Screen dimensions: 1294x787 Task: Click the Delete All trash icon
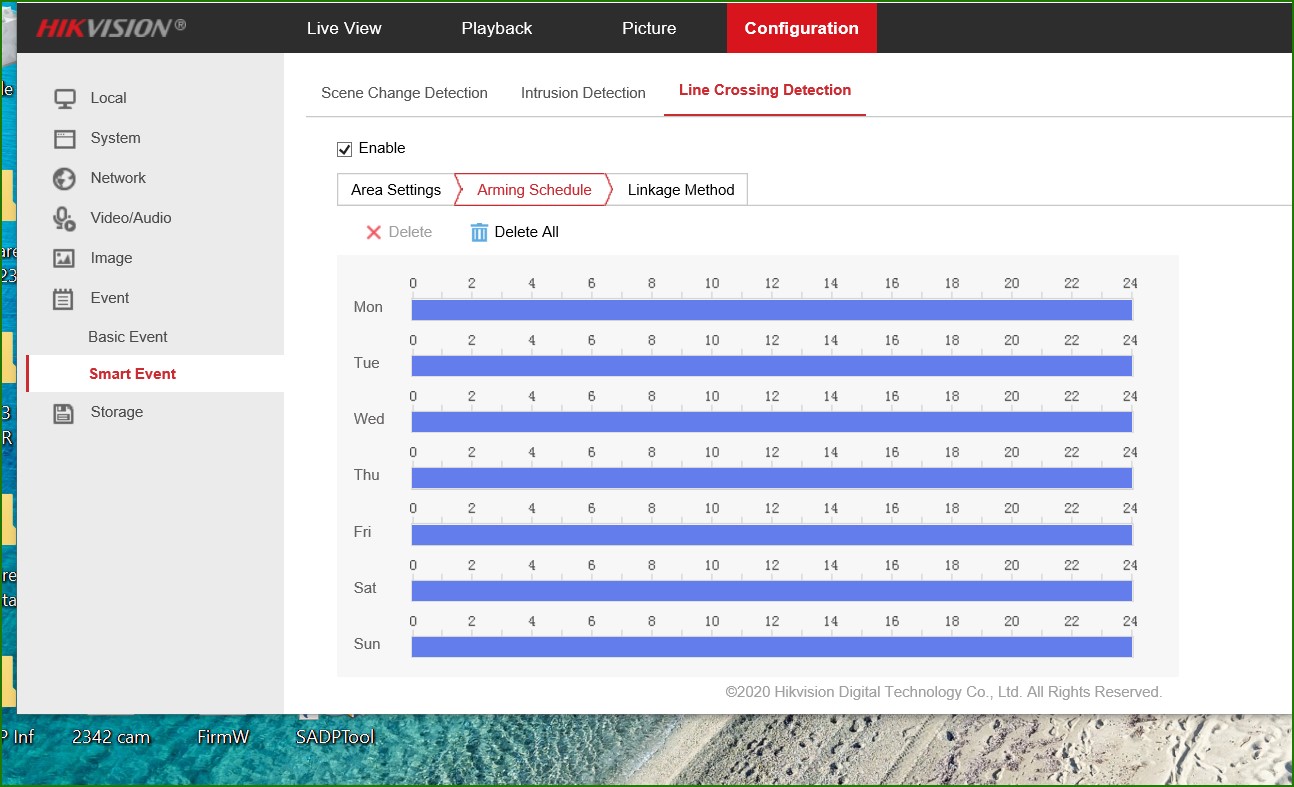(x=479, y=232)
